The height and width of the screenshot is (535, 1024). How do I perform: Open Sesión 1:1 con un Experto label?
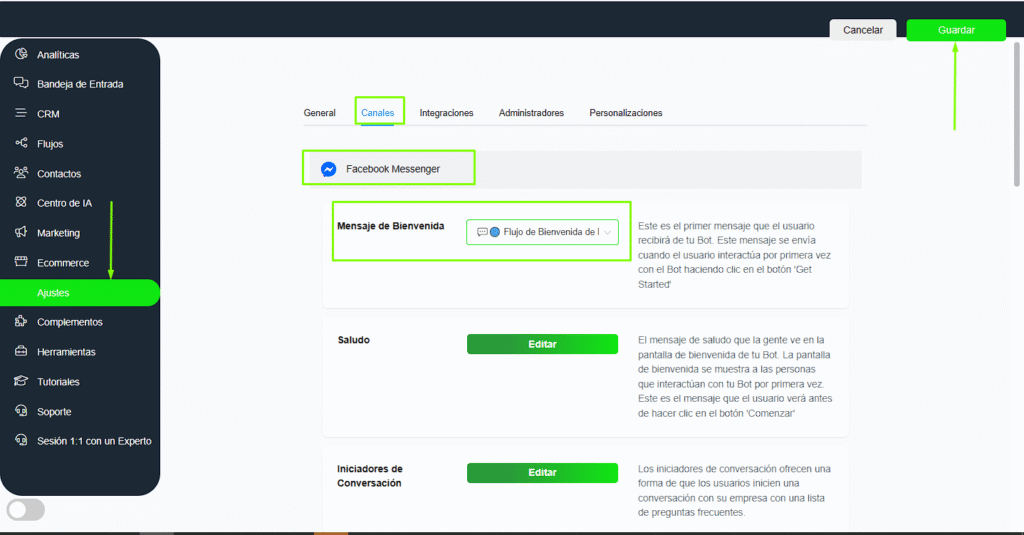(x=94, y=442)
